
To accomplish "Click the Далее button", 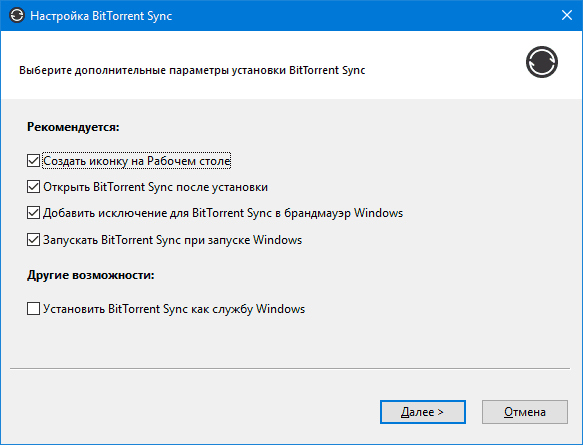I will coord(423,412).
